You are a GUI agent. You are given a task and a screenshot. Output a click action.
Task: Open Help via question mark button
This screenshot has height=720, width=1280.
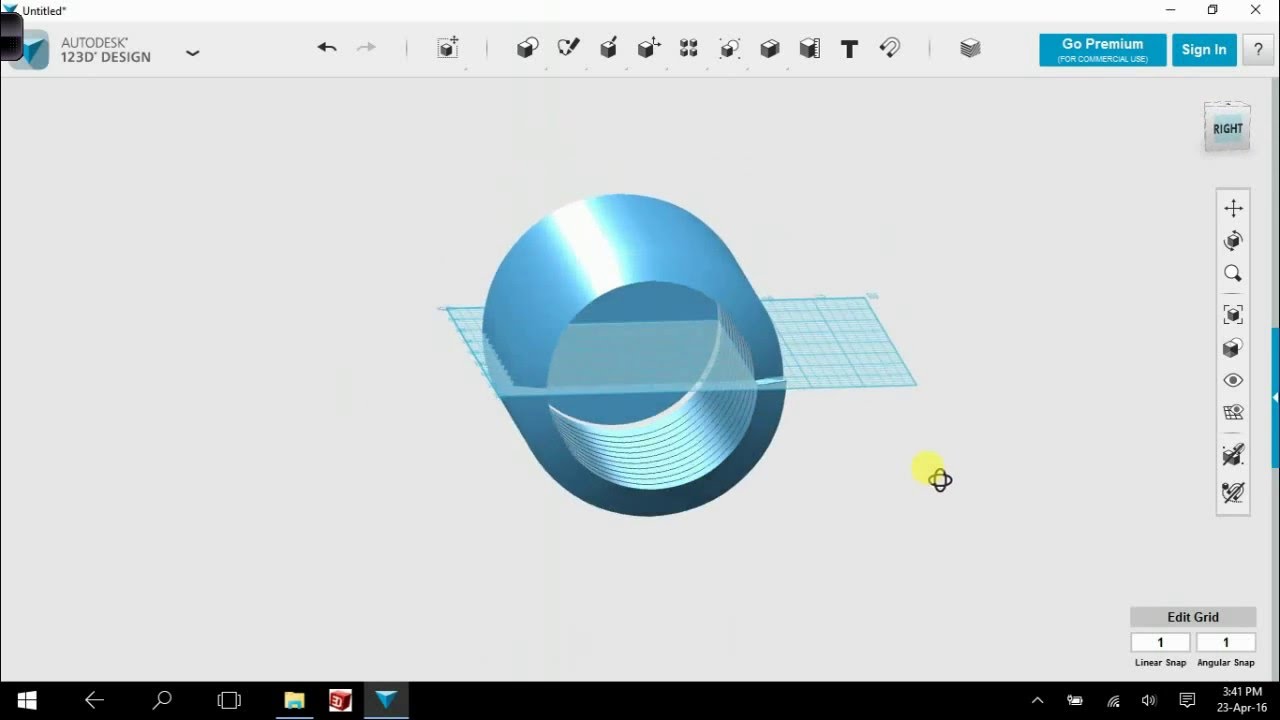[1258, 50]
